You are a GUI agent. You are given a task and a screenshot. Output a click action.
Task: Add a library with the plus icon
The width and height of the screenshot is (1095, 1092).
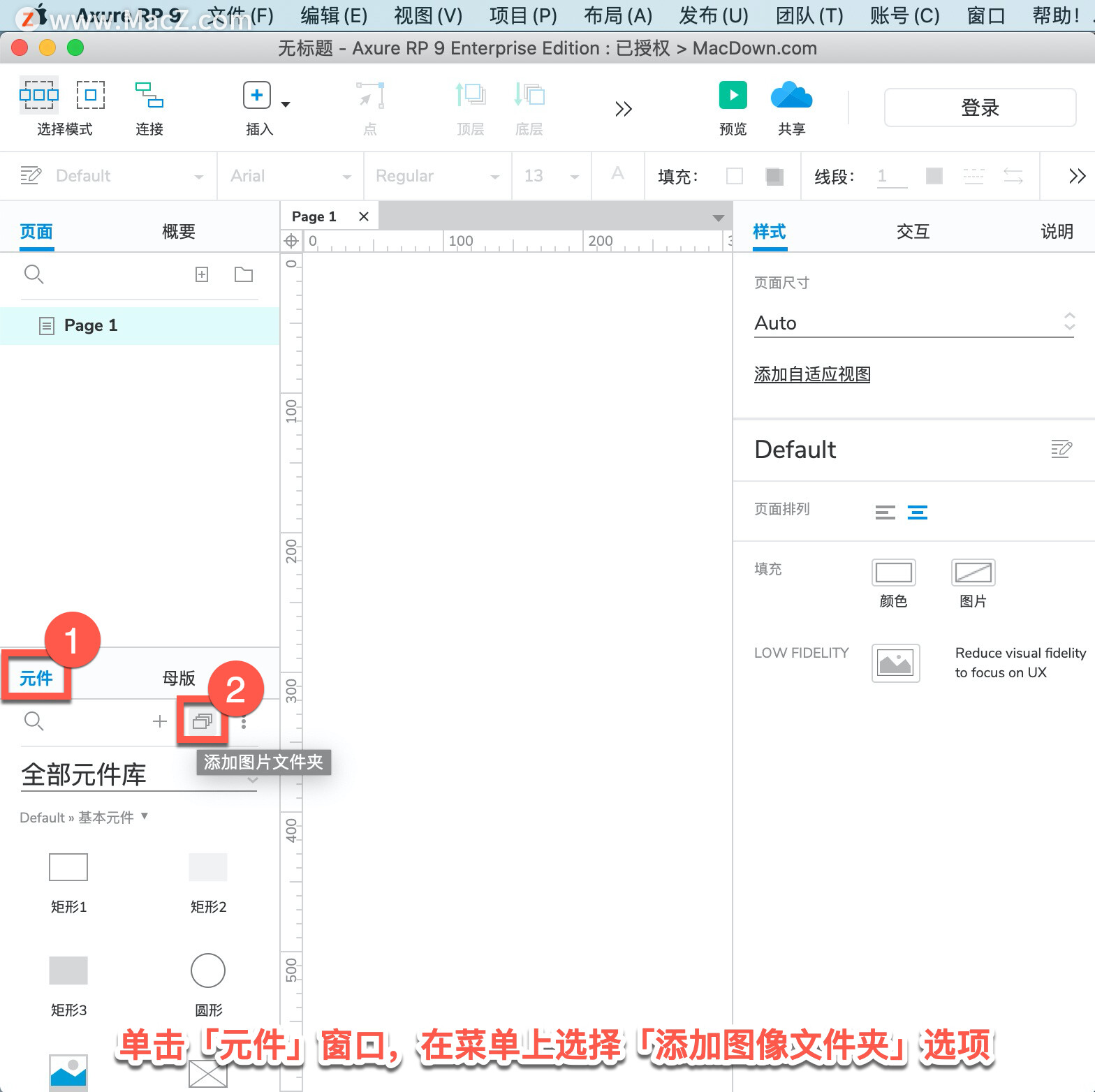[160, 721]
